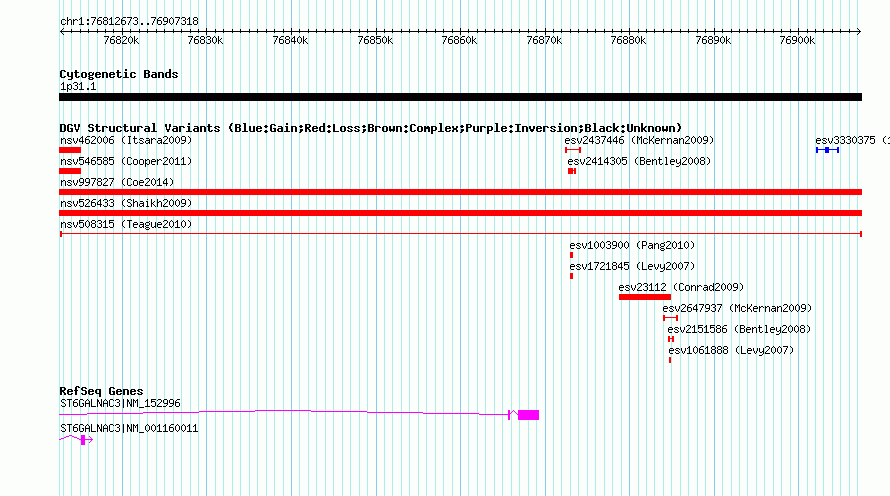Click the esv23112 red loss bar
This screenshot has height=496, width=890.
645,297
